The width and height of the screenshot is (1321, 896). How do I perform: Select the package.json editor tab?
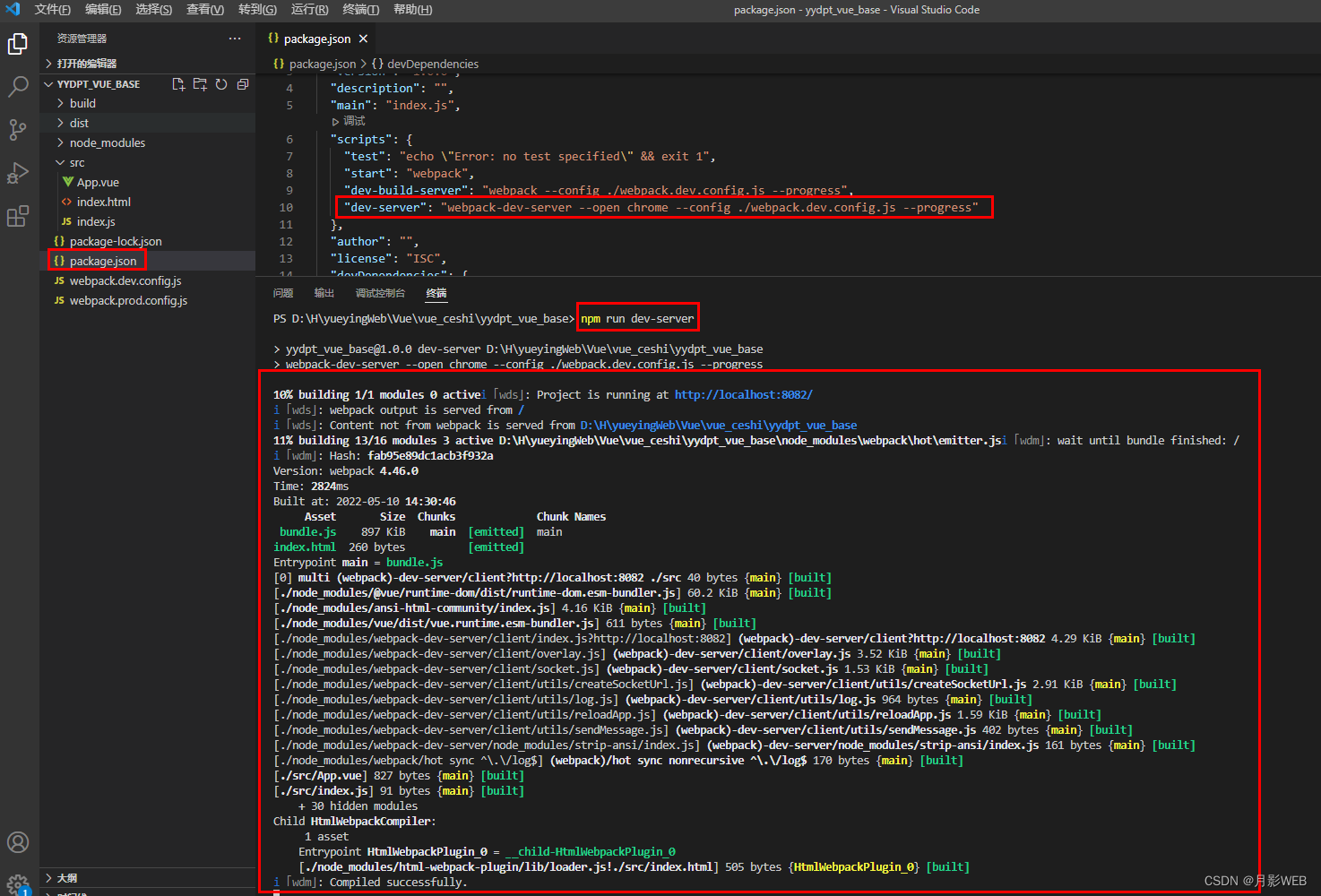(317, 39)
